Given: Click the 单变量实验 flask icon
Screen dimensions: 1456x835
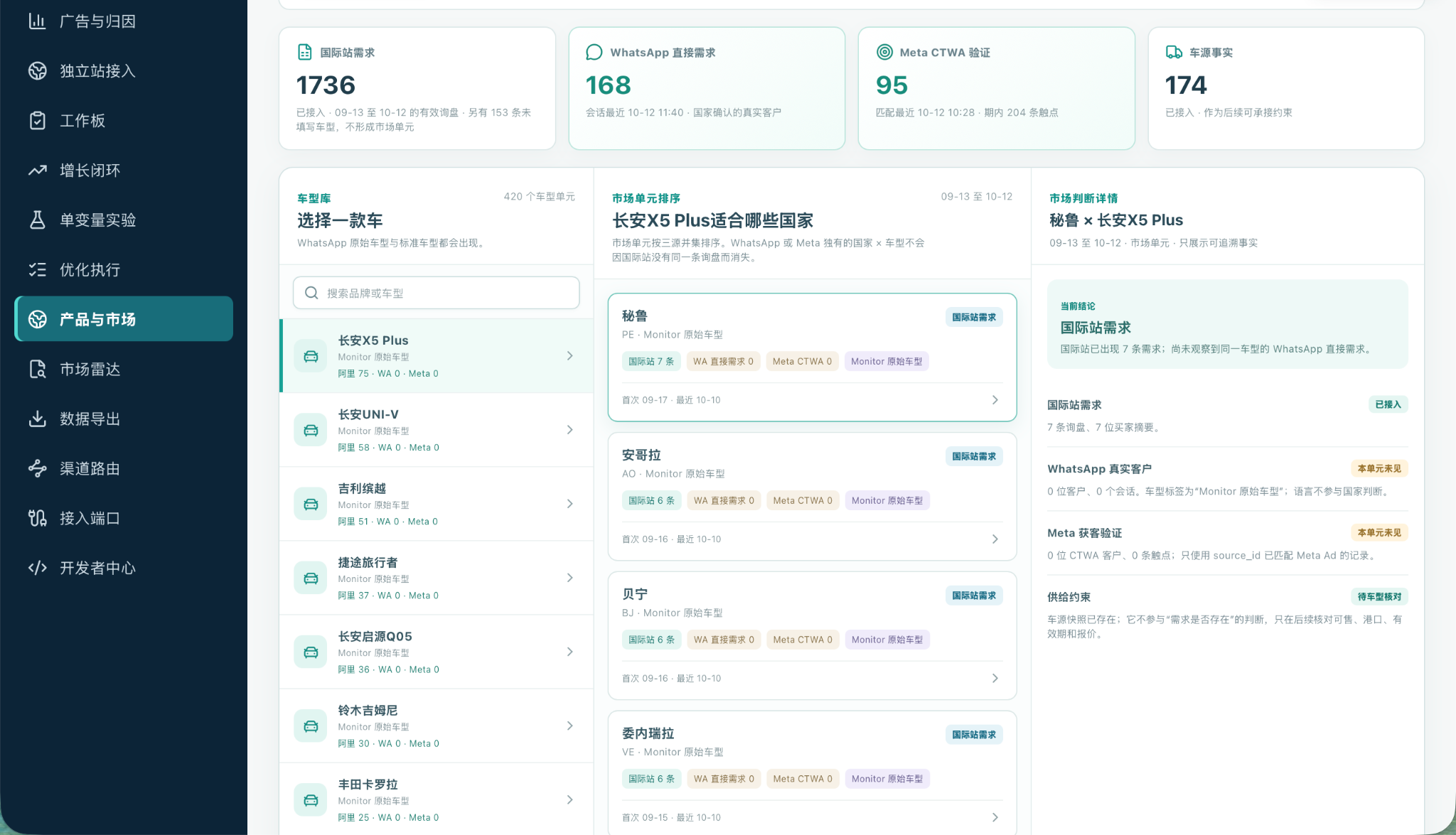Looking at the screenshot, I should point(37,220).
